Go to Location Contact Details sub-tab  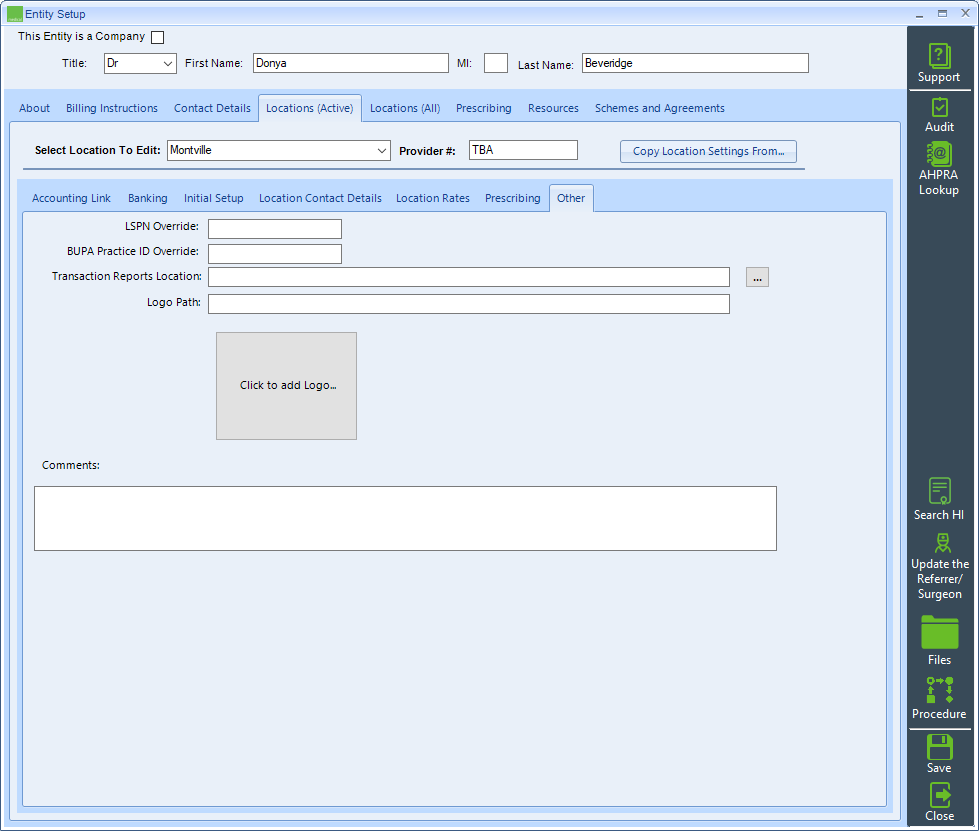320,198
